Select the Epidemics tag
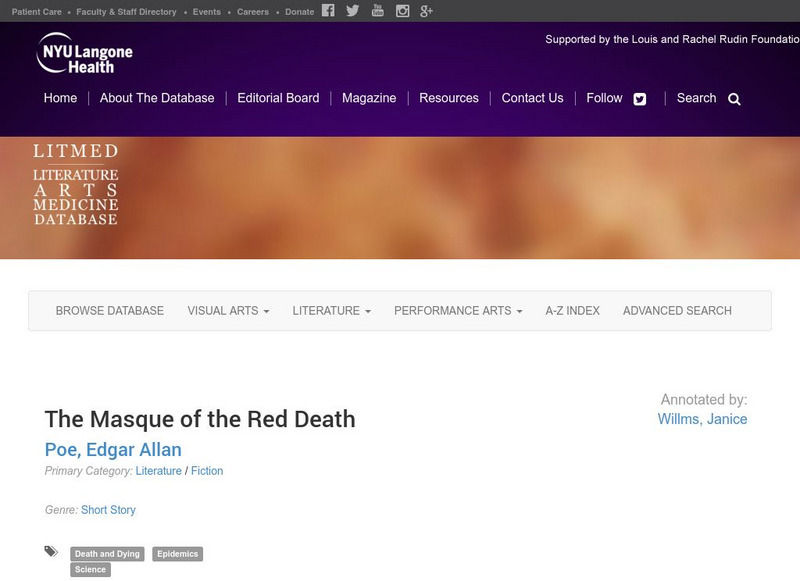Screen dimensions: 800x581 178,554
